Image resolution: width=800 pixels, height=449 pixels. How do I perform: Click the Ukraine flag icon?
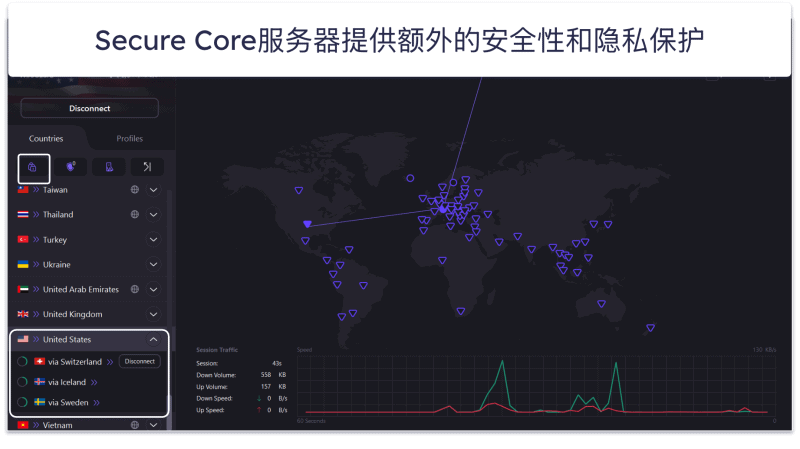23,264
